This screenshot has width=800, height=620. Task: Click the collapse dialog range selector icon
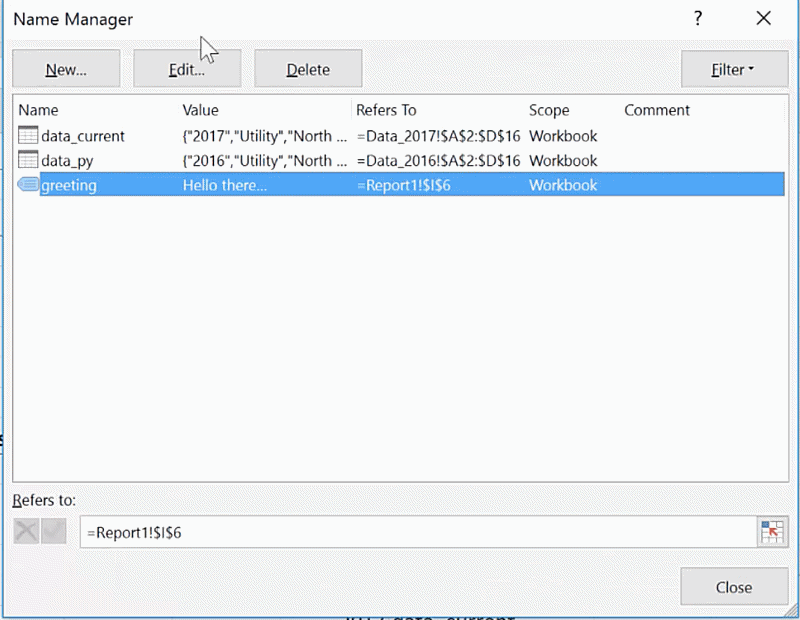point(770,533)
